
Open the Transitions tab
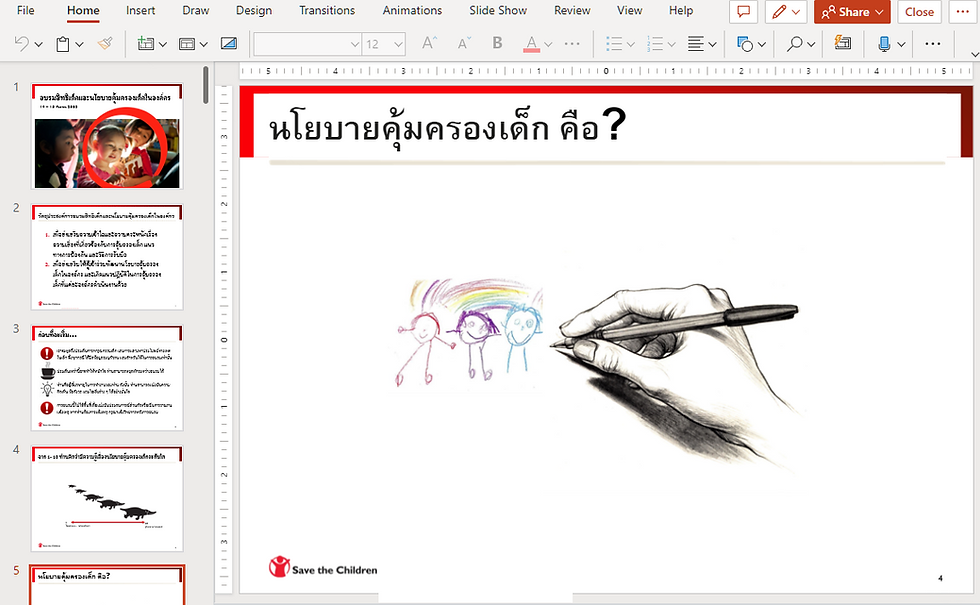[x=327, y=11]
